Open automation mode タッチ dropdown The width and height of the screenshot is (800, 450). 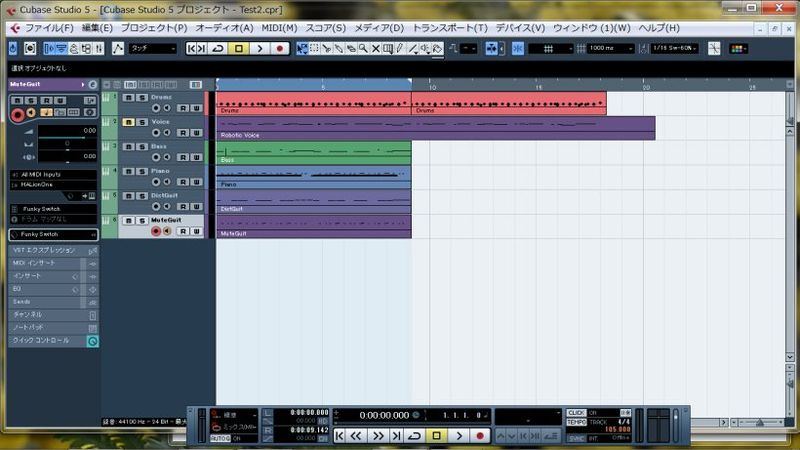152,48
